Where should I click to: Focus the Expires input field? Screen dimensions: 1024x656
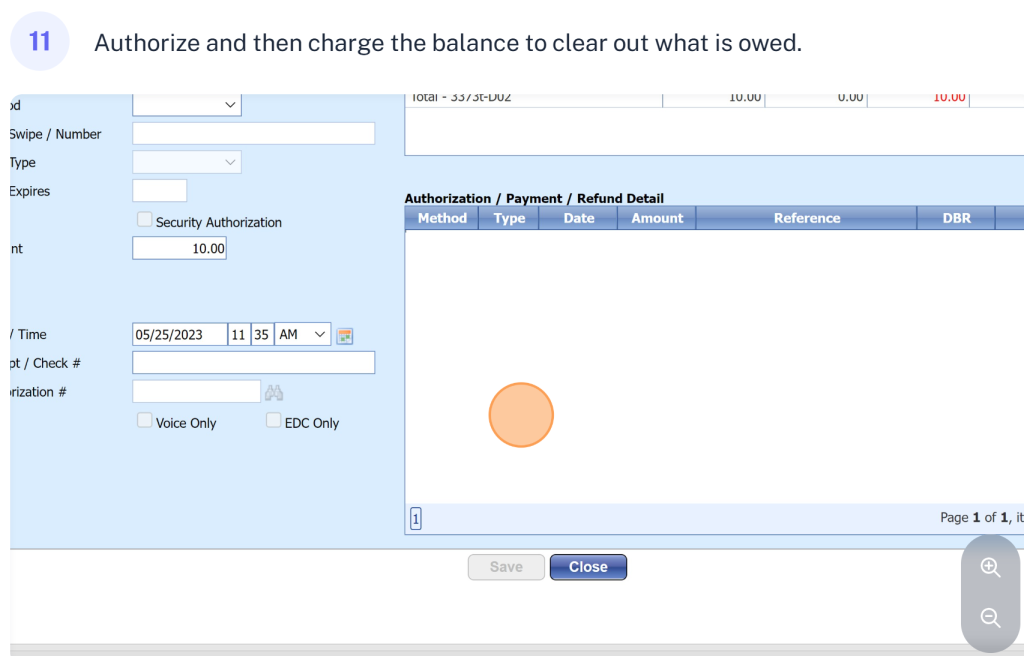159,191
